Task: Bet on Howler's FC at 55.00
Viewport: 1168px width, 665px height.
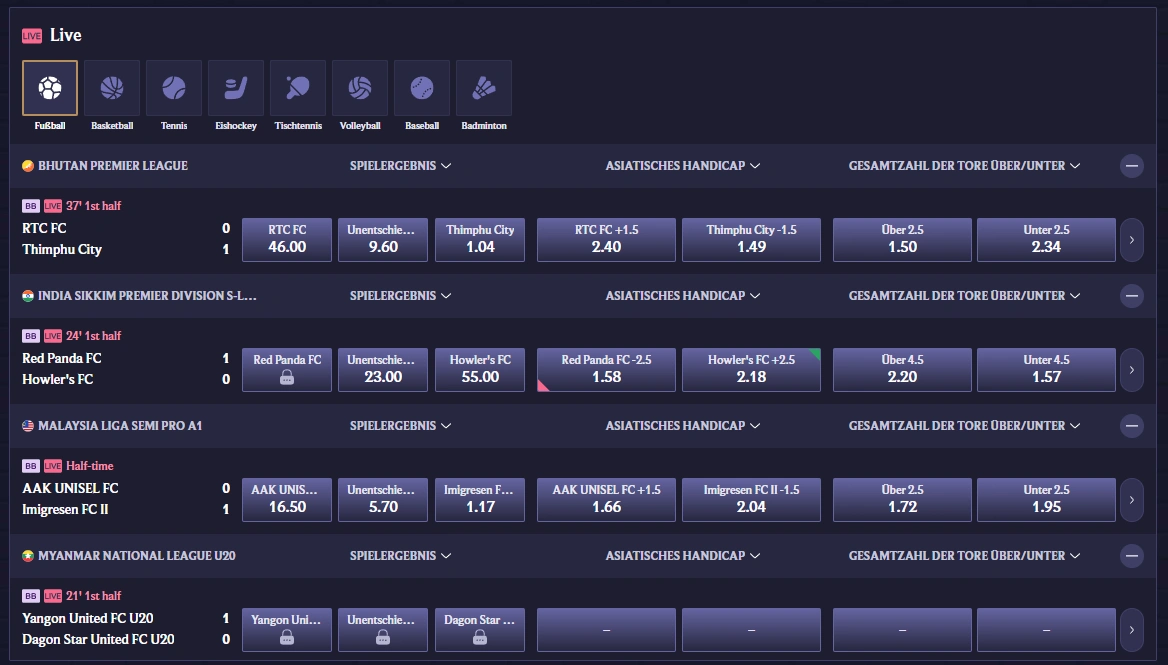Action: click(x=480, y=369)
